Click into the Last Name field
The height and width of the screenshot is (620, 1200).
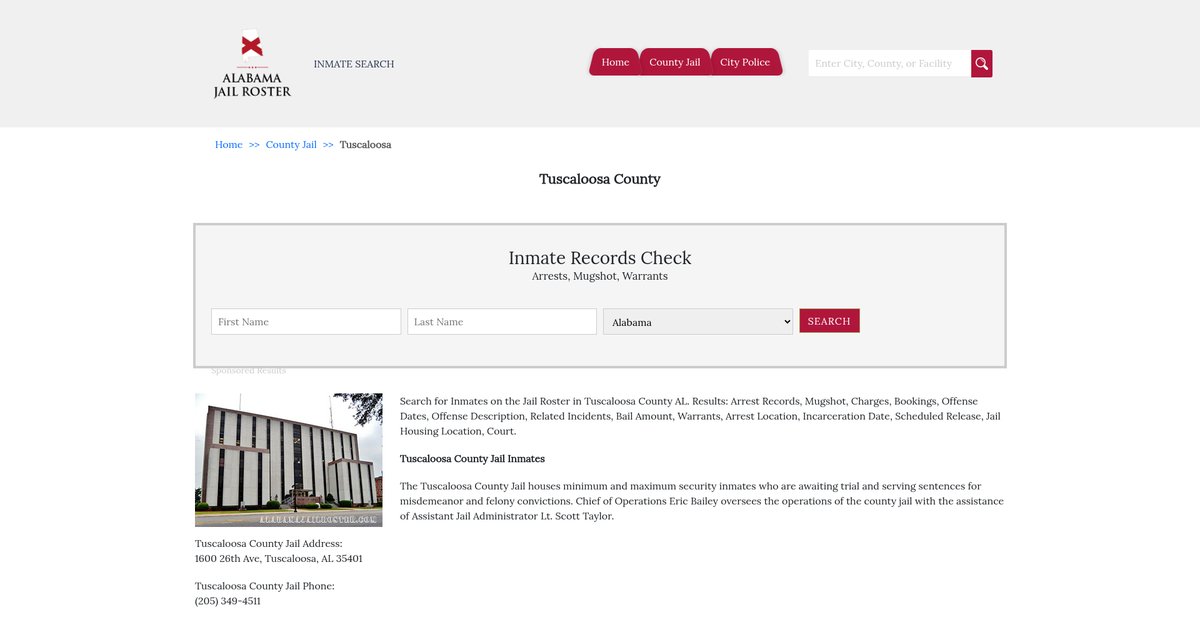(x=502, y=322)
